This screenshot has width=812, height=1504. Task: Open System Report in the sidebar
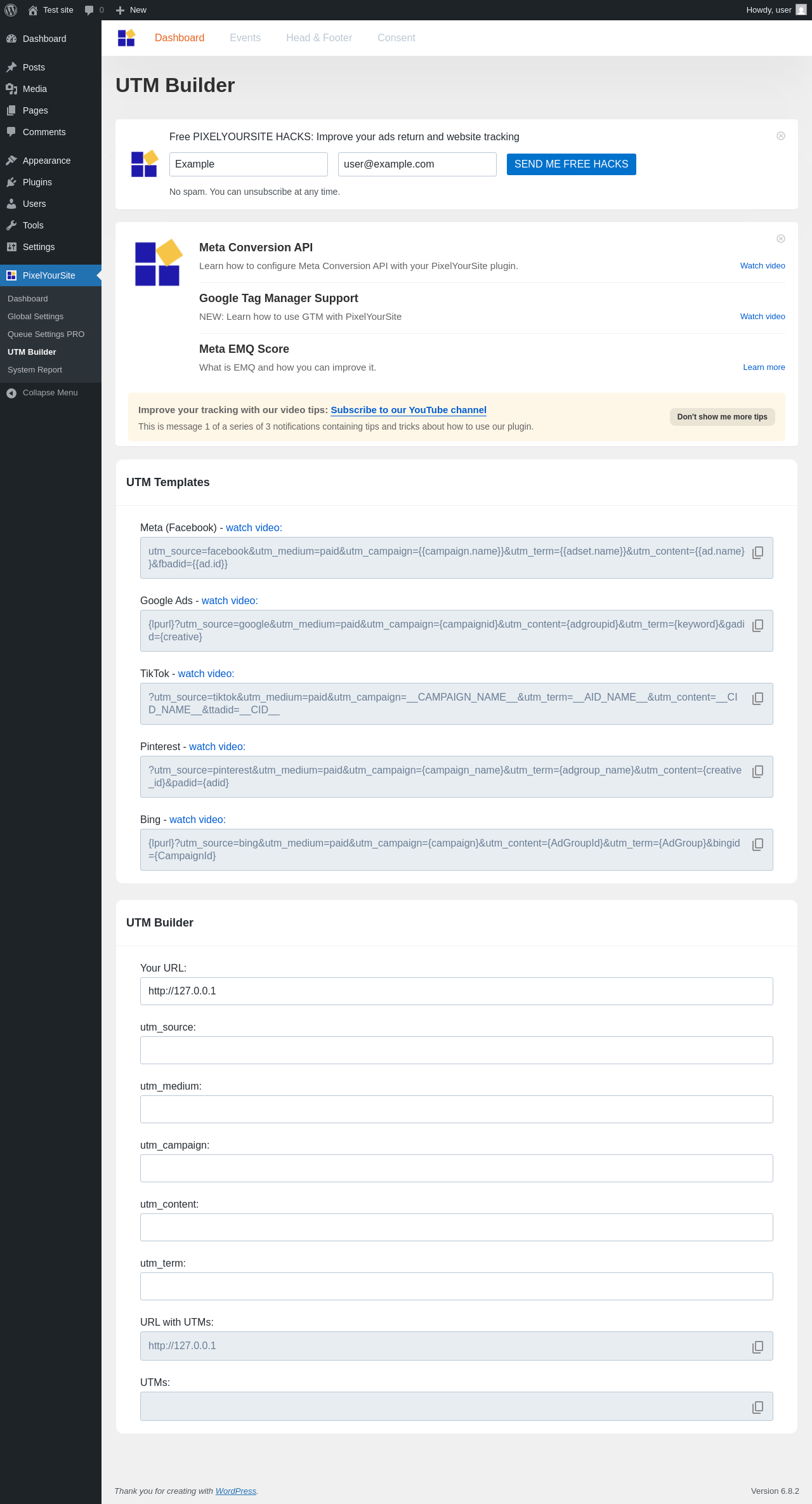click(35, 370)
